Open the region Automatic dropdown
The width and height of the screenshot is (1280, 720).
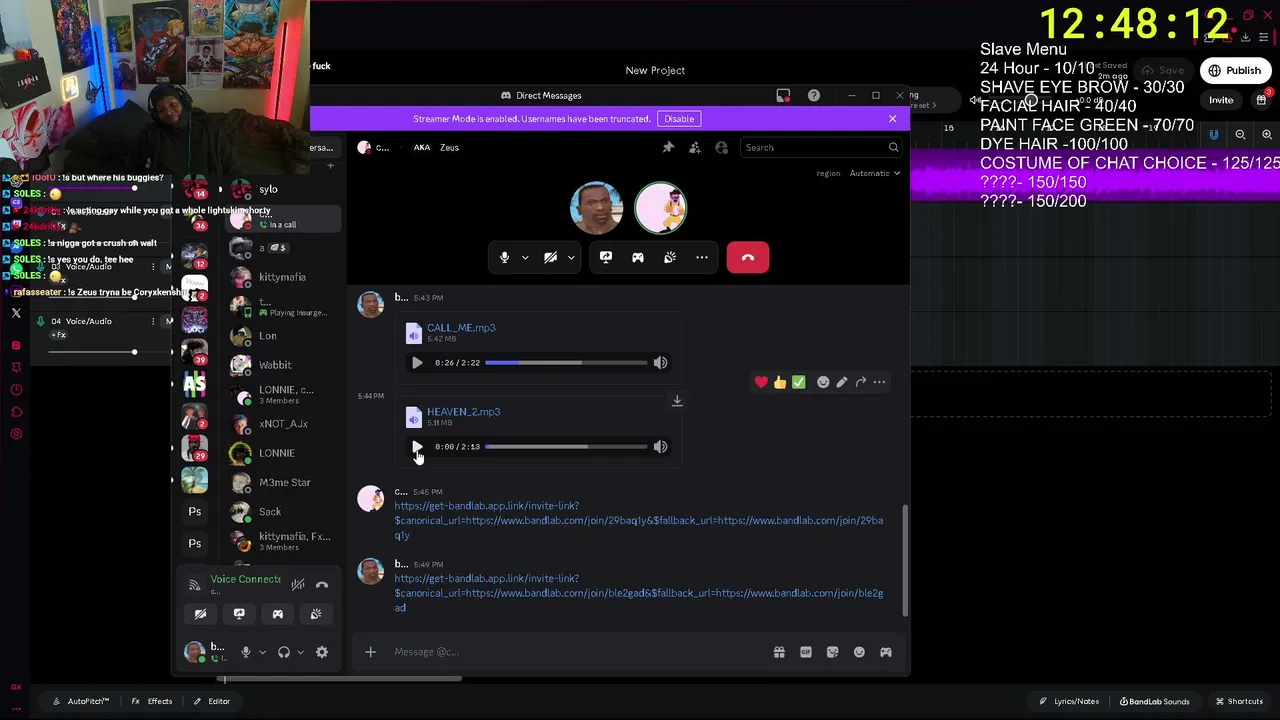[875, 173]
